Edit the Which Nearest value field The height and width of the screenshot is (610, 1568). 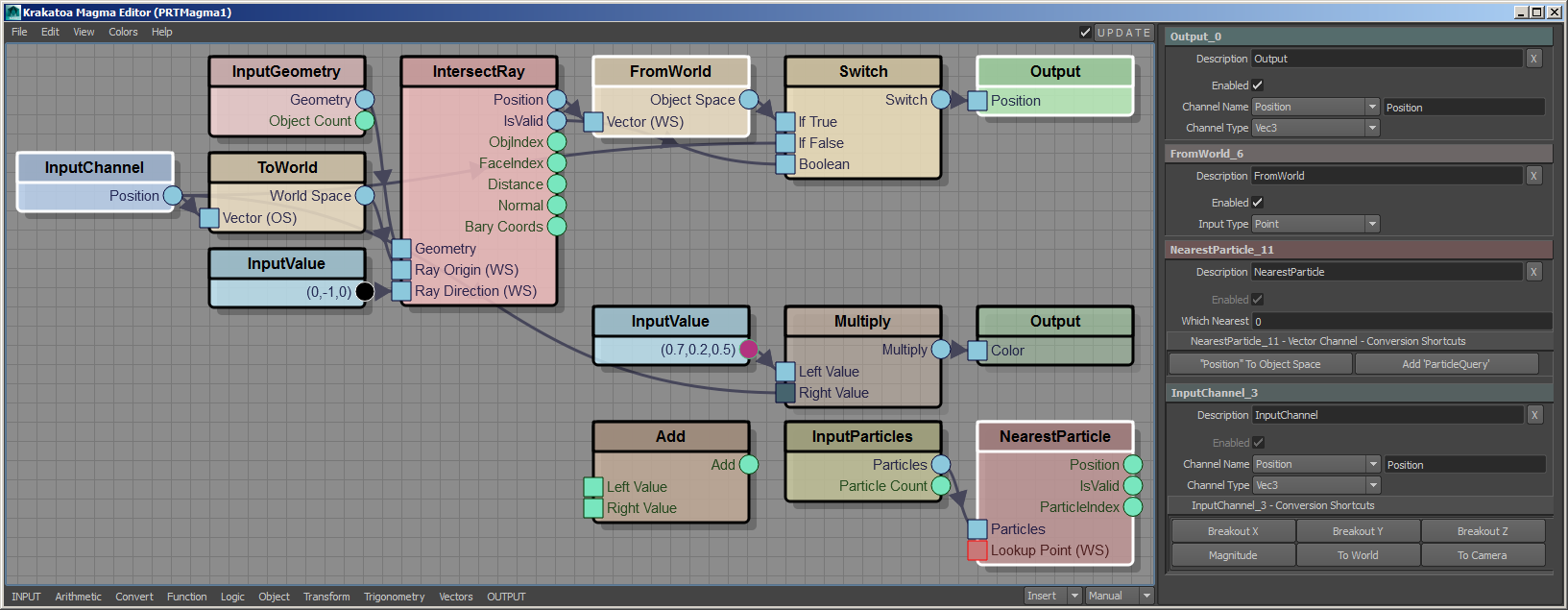click(1402, 321)
